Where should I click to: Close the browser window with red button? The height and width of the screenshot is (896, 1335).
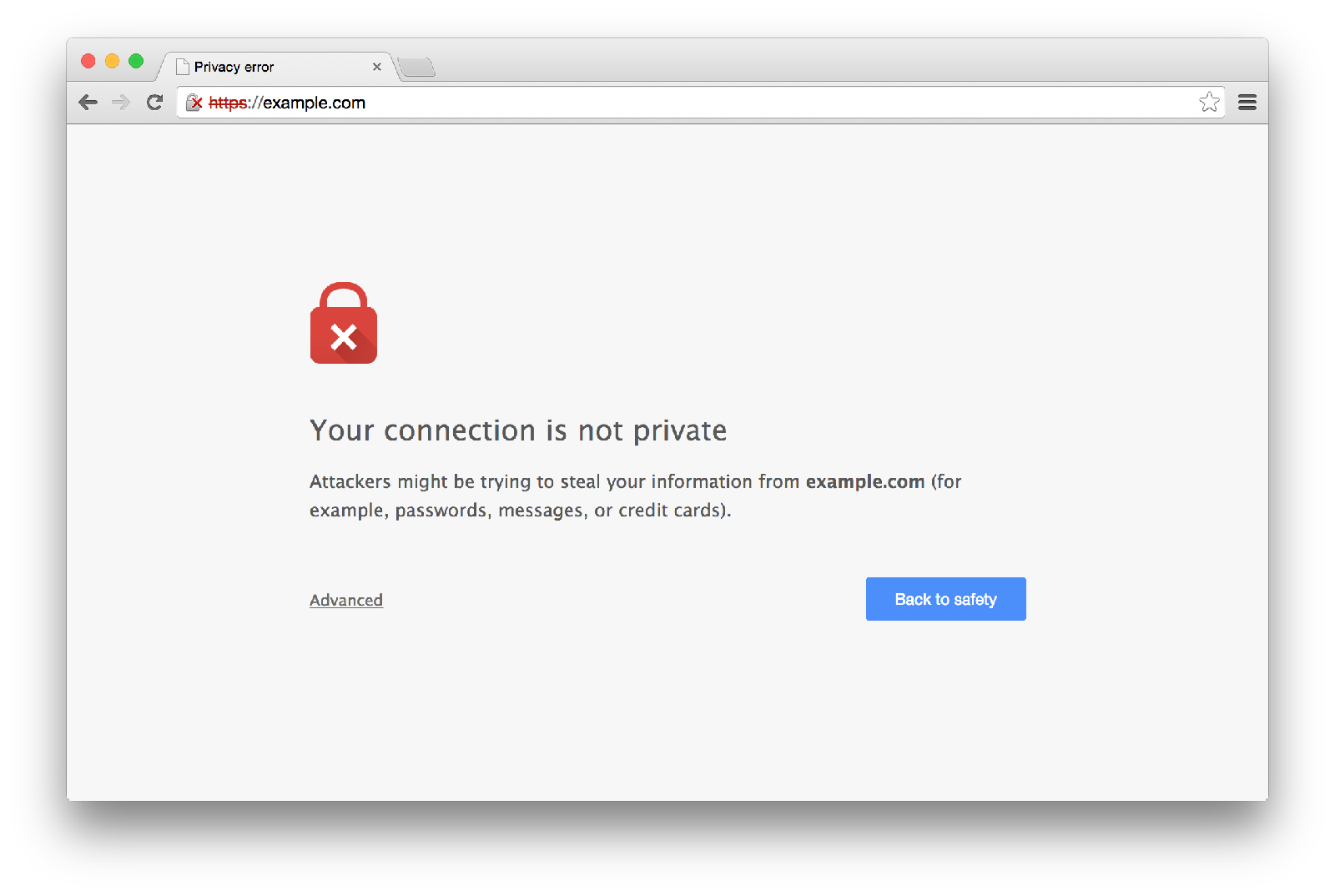(x=88, y=61)
